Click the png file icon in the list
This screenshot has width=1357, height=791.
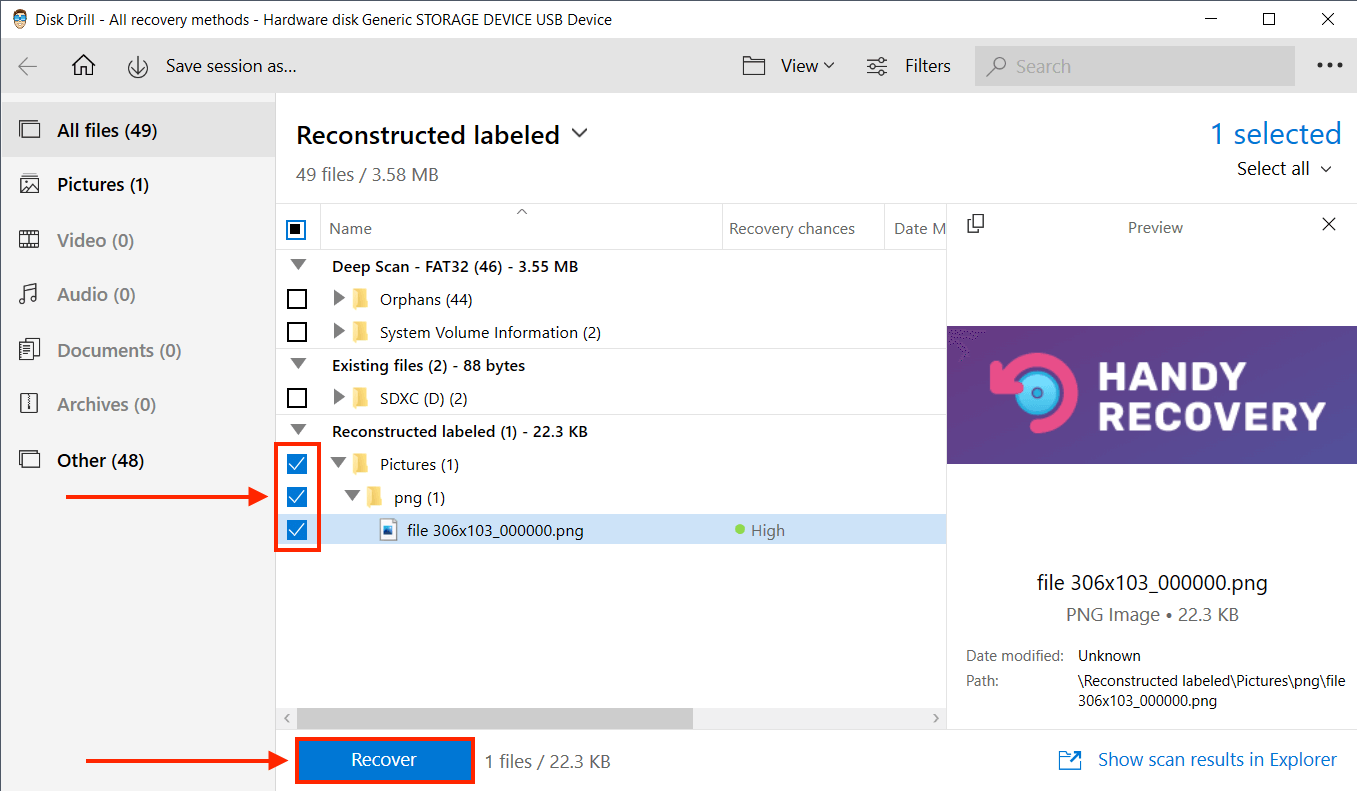pyautogui.click(x=389, y=530)
